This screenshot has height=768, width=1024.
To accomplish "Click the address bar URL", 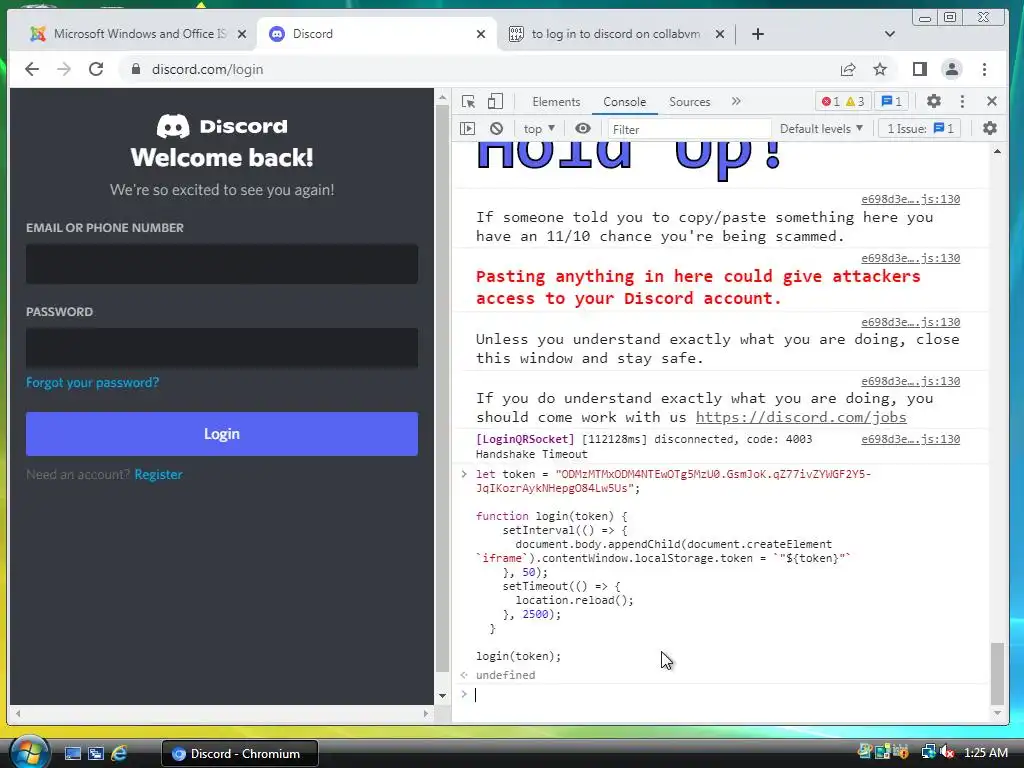I will (x=208, y=69).
